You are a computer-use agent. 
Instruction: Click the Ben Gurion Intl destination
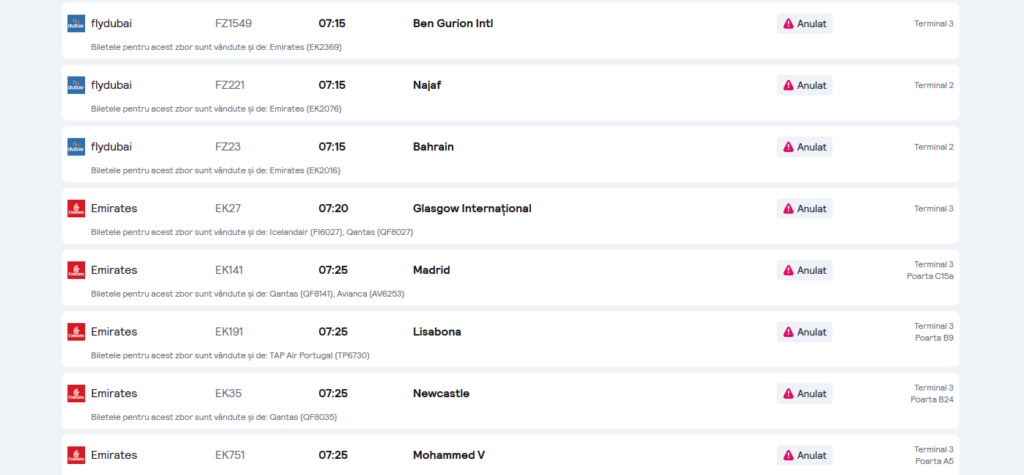452,24
